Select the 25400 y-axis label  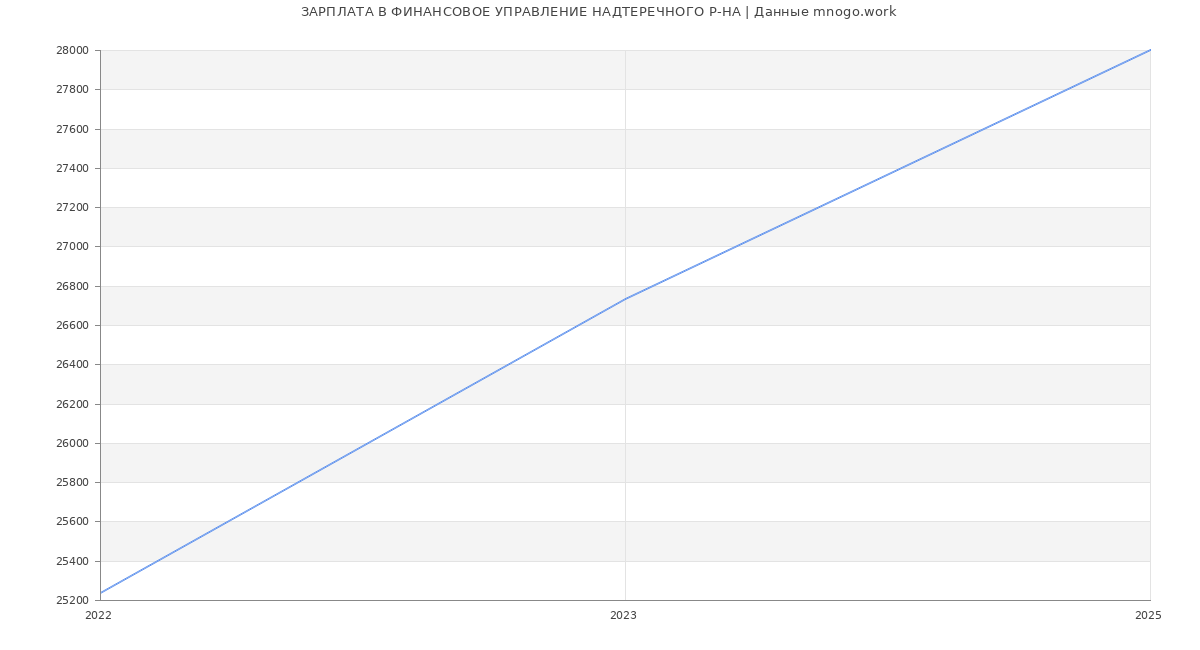(72, 561)
